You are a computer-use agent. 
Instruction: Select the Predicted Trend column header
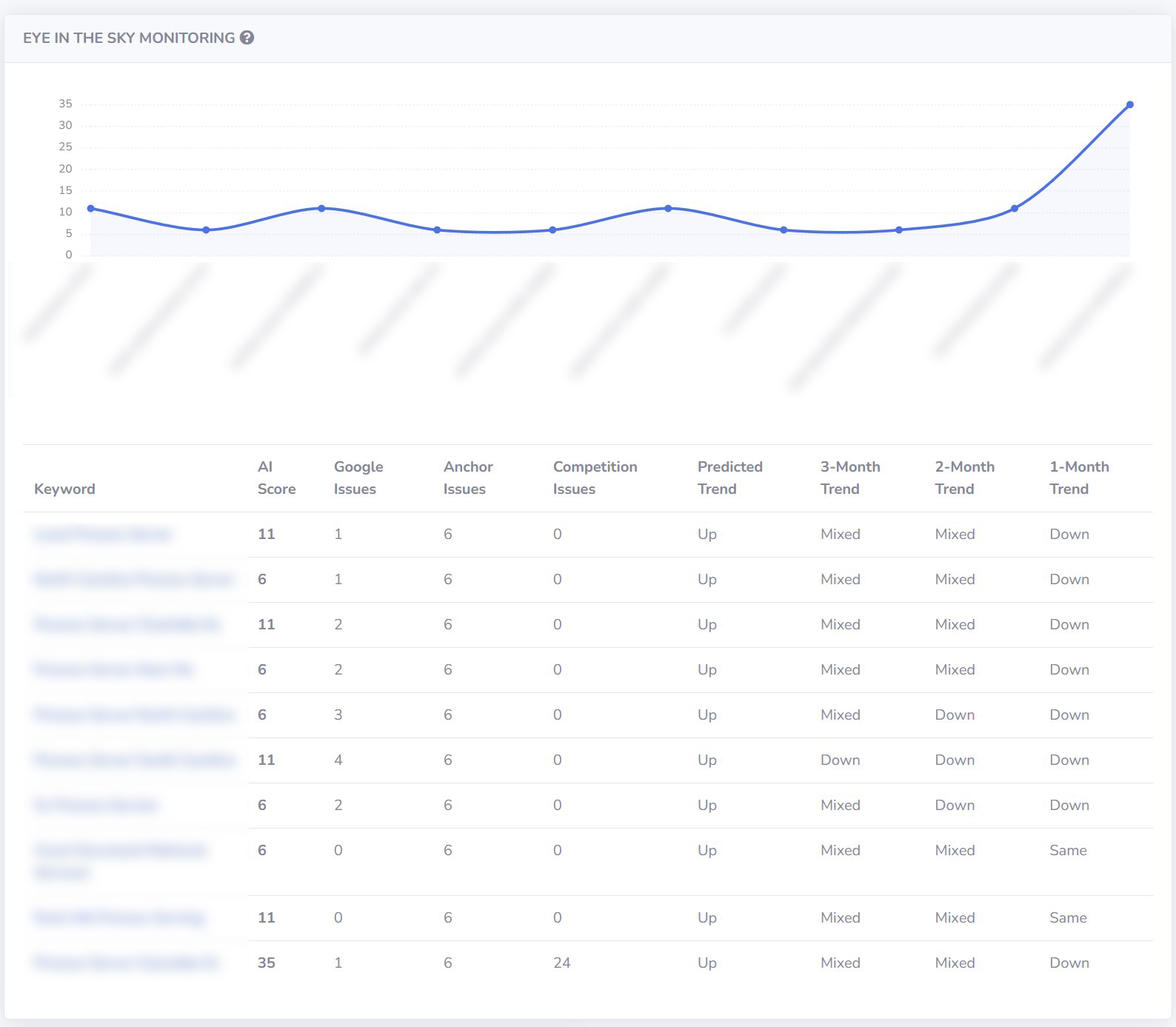click(x=729, y=478)
